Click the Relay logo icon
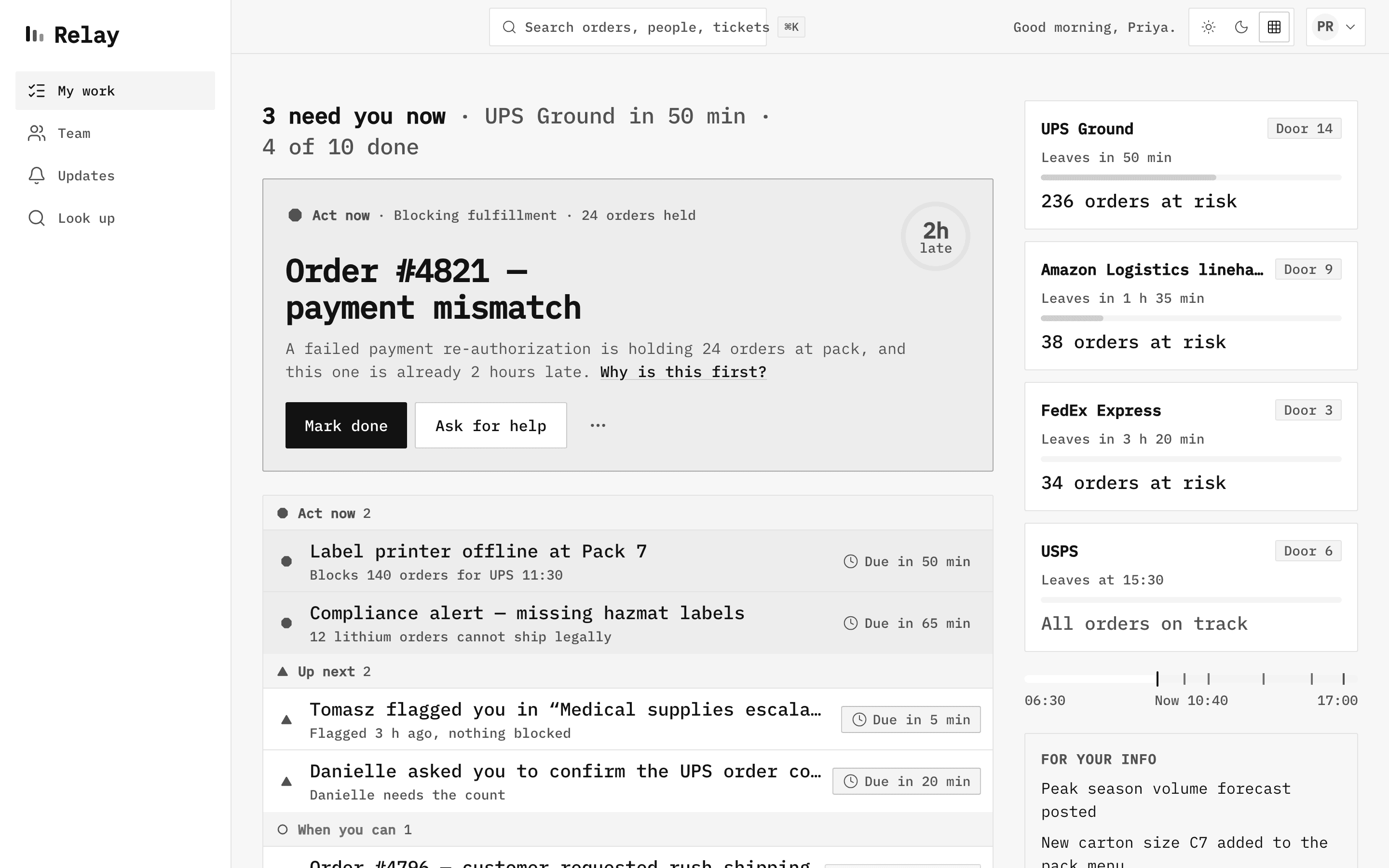The height and width of the screenshot is (868, 1389). [x=34, y=34]
